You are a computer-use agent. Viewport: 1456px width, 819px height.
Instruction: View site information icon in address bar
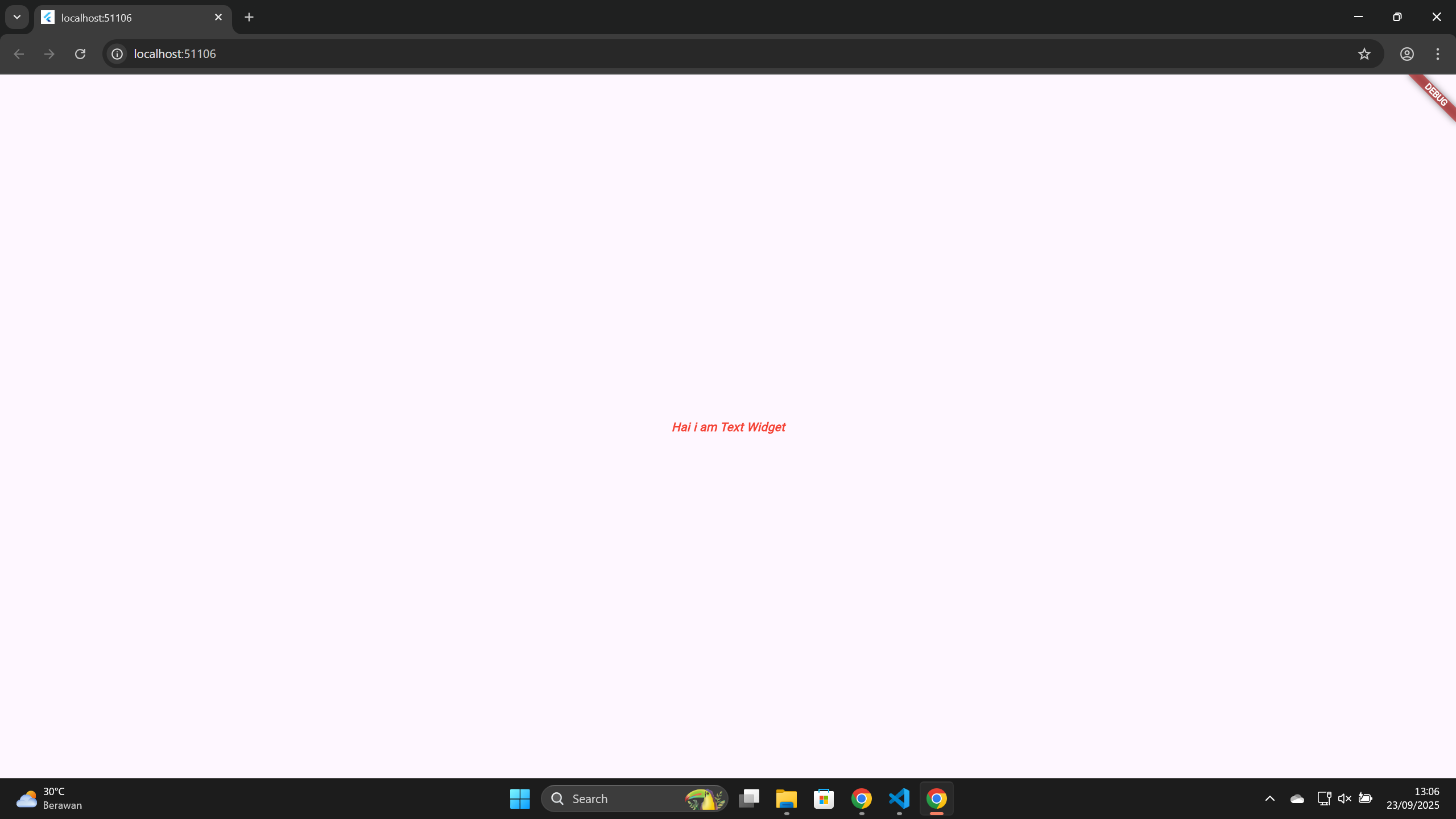pos(117,53)
